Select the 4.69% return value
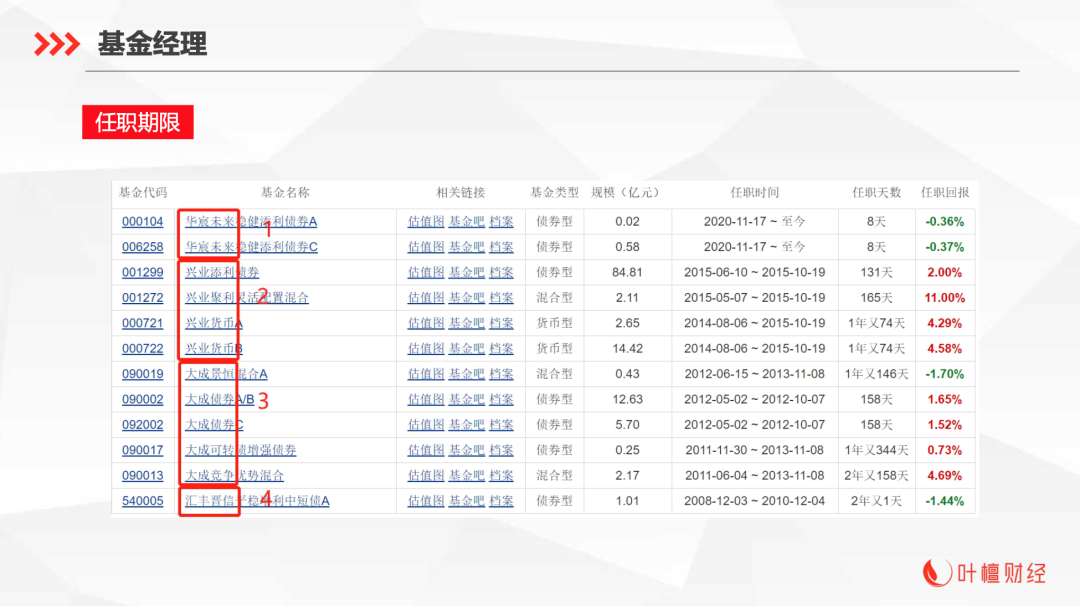Image resolution: width=1080 pixels, height=606 pixels. tap(944, 477)
